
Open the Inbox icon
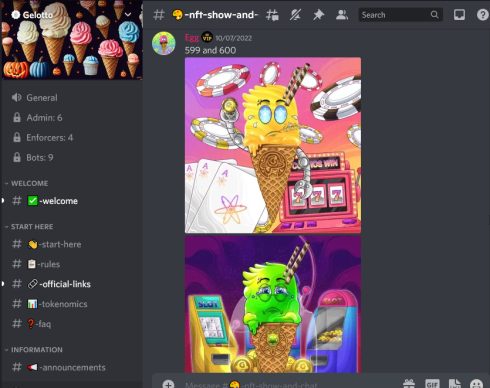click(x=459, y=15)
